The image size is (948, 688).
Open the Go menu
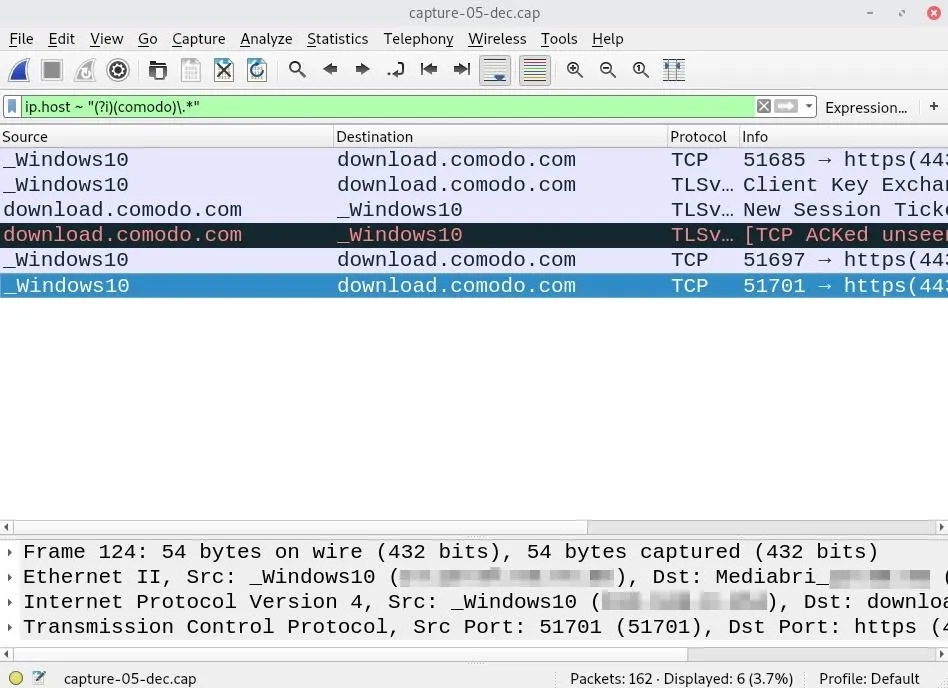click(148, 39)
